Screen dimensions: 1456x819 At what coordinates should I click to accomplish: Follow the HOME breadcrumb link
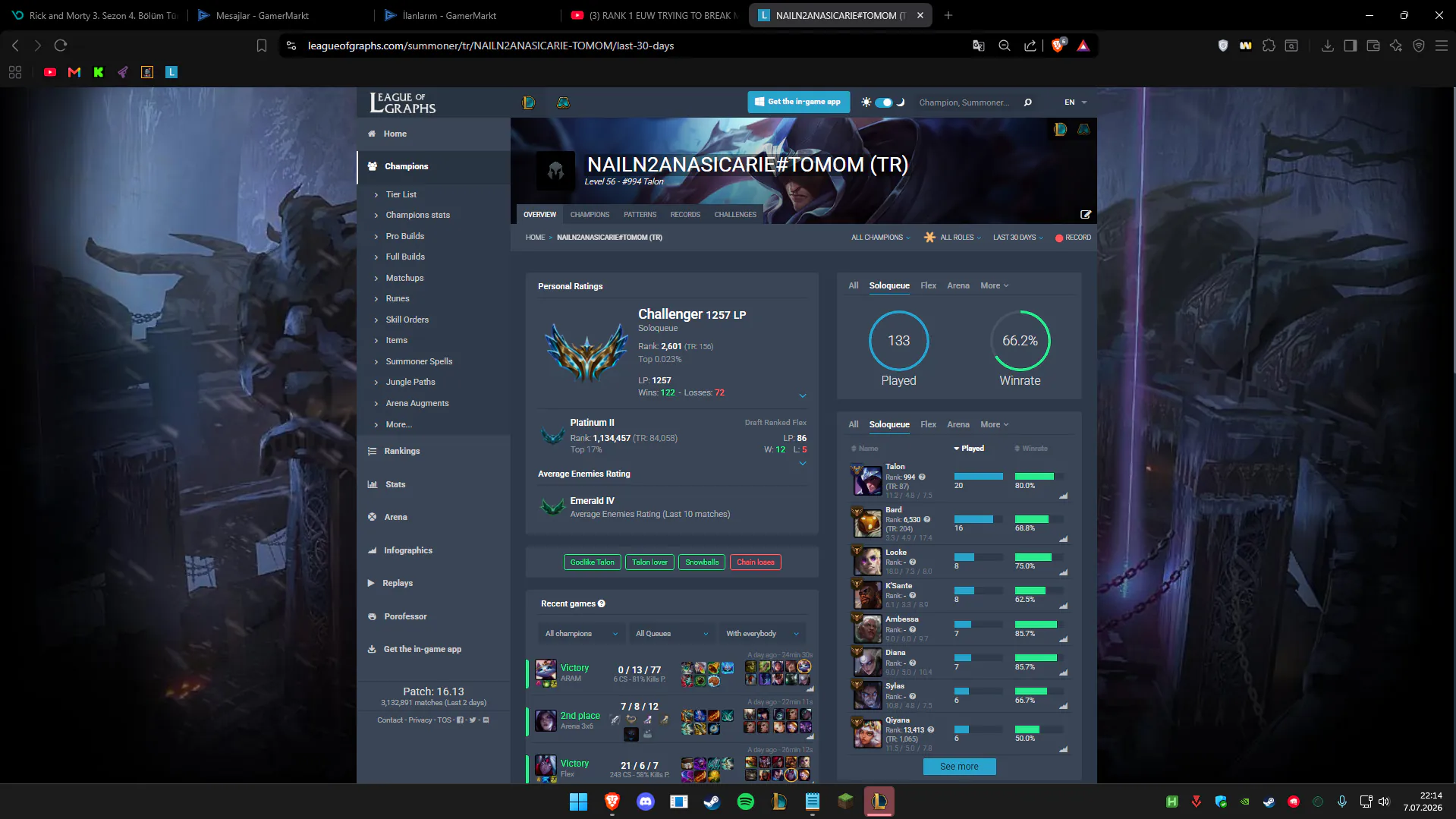coord(535,238)
